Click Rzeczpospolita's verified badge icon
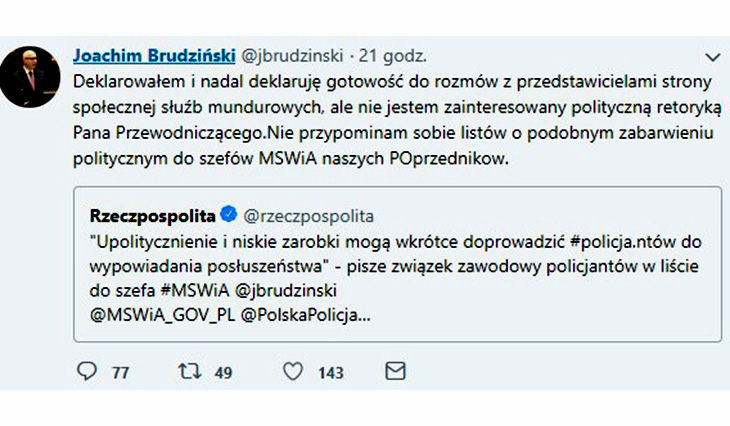This screenshot has width=730, height=426. coord(226,216)
